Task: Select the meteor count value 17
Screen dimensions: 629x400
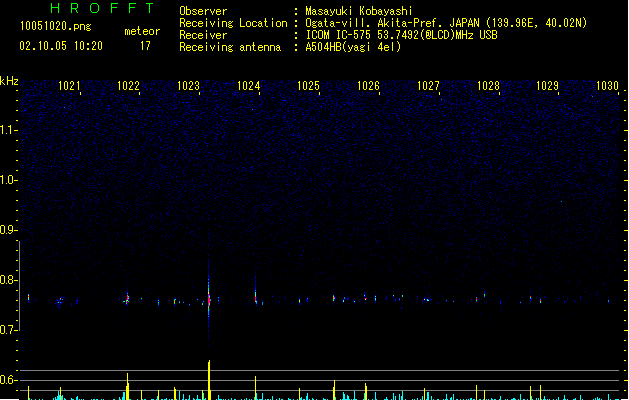Action: 145,46
